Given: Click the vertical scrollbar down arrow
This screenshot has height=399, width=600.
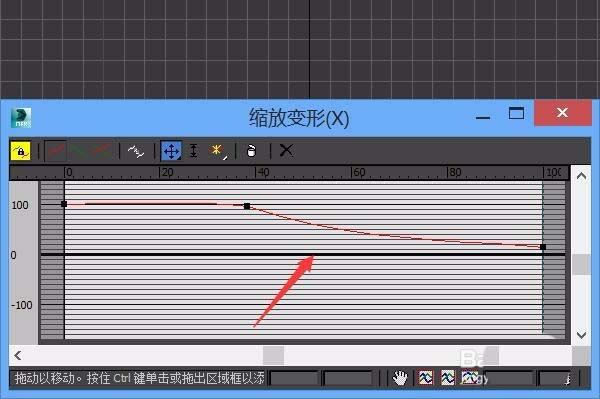Looking at the screenshot, I should click(x=581, y=335).
